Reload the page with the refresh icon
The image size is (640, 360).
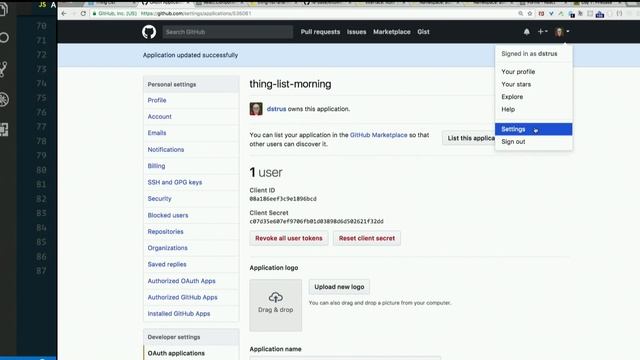point(83,13)
